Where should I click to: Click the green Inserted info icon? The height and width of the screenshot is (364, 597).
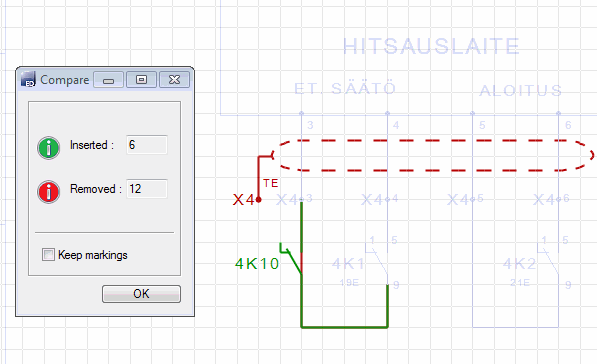point(48,148)
